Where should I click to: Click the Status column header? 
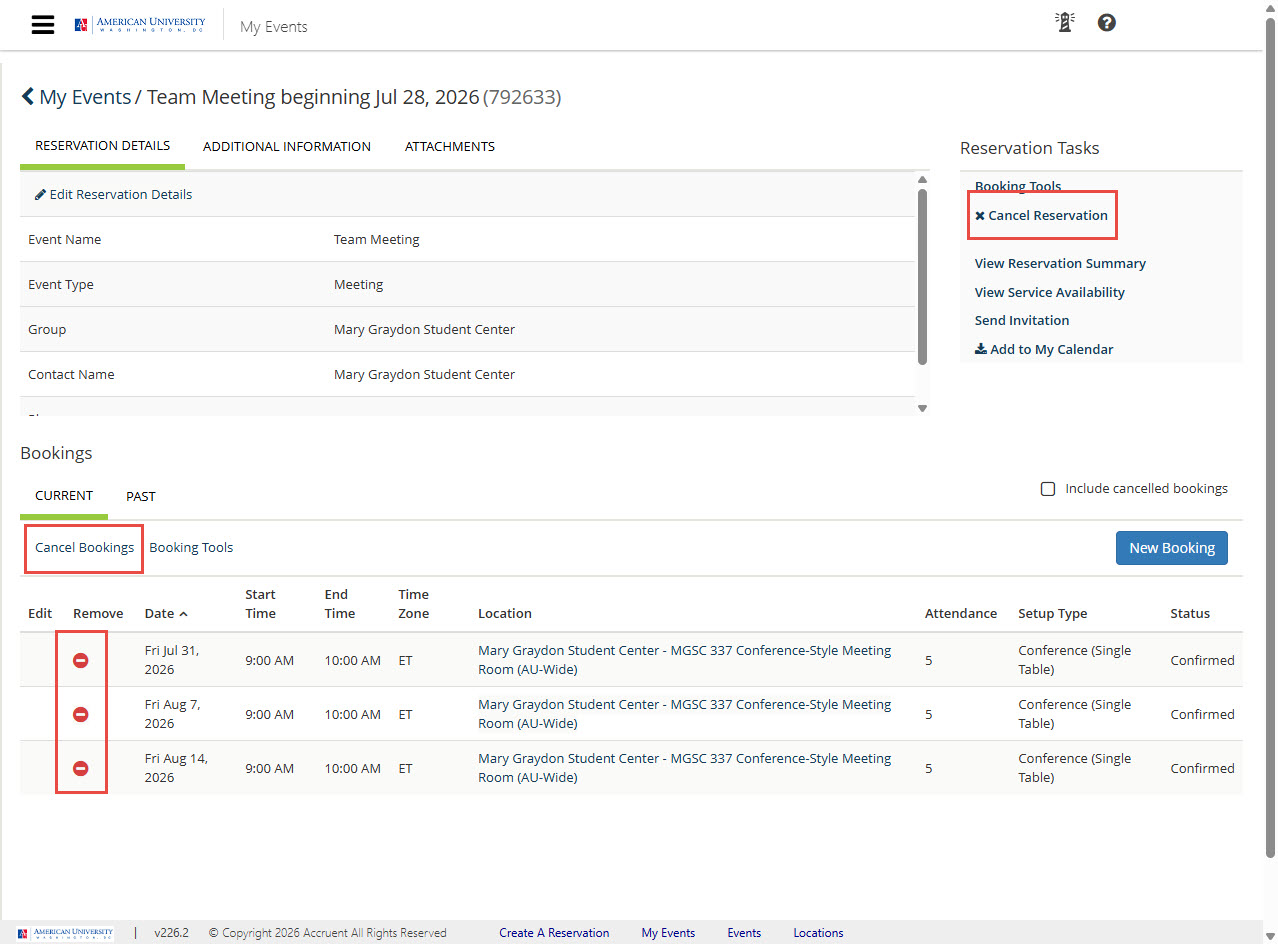coord(1190,613)
